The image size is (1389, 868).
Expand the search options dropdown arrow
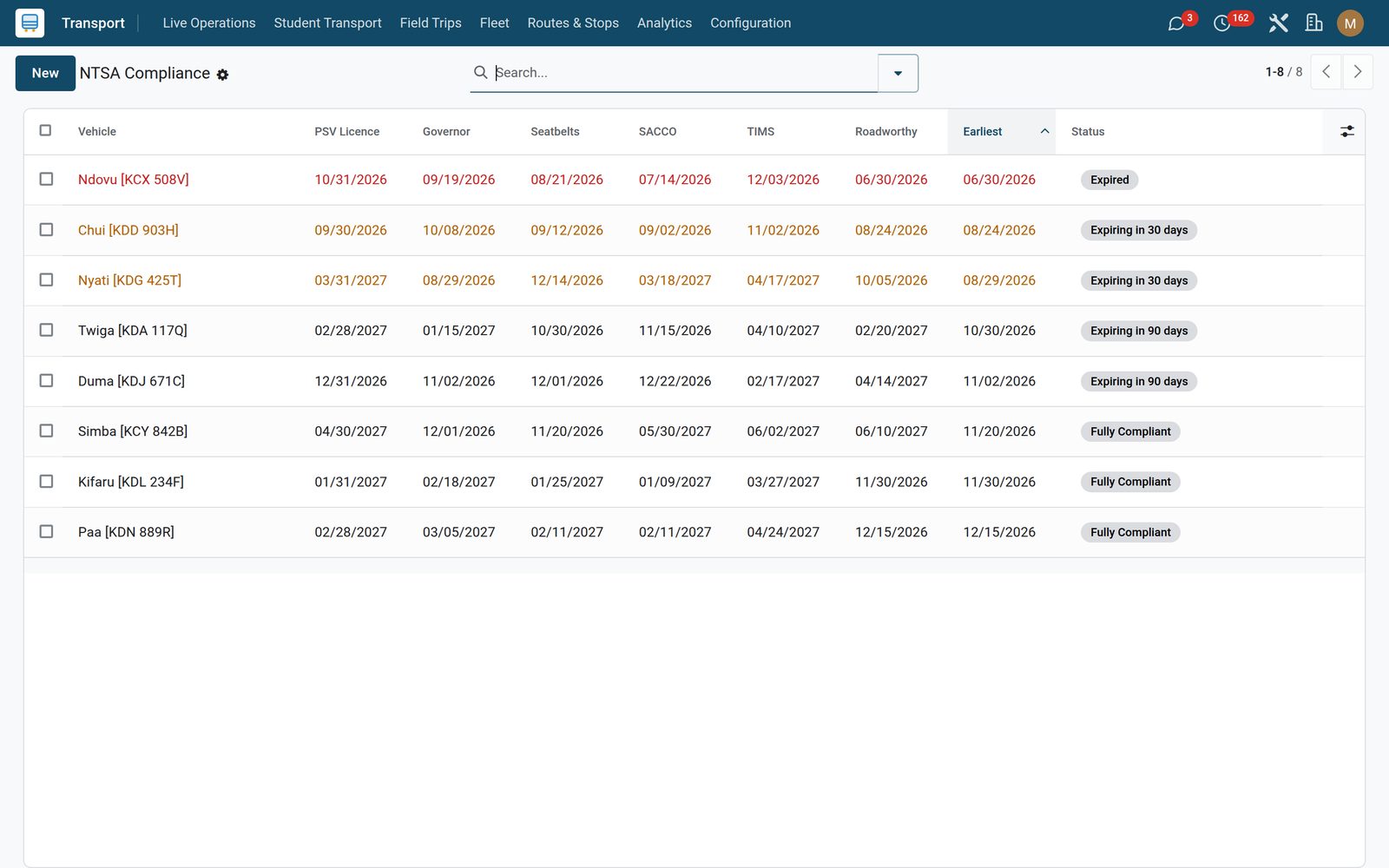coord(898,73)
